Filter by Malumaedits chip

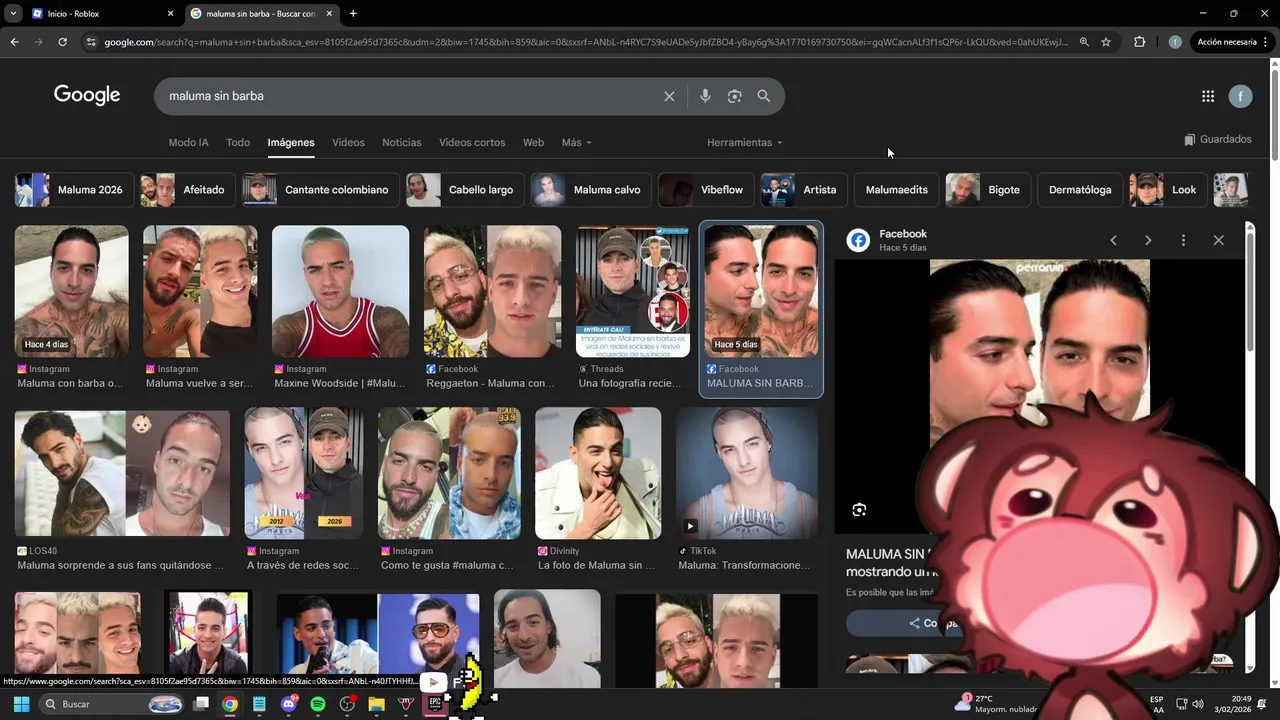tap(896, 190)
